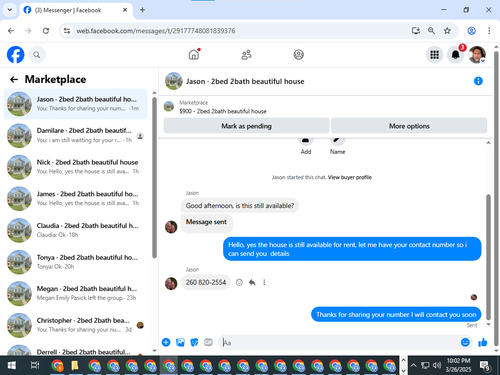
Task: Open the Jason chat in list
Action: (x=75, y=104)
